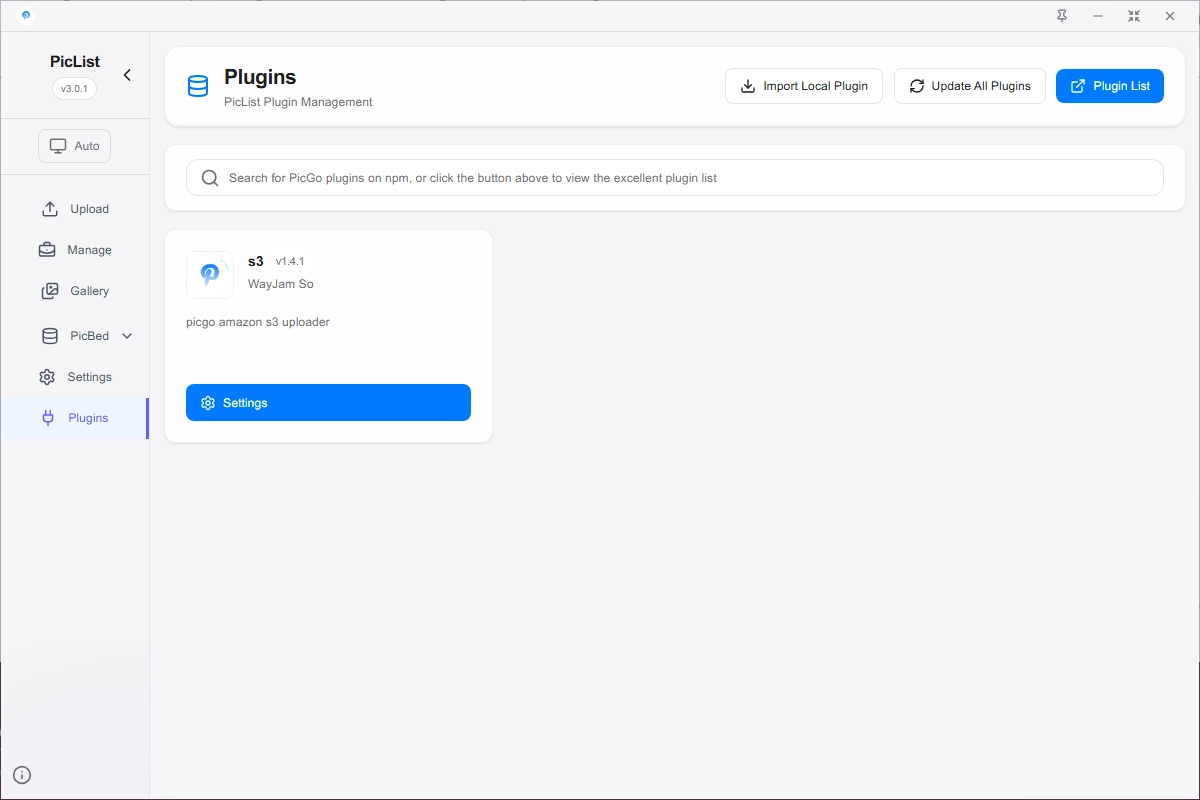
Task: Click the Plugins page heading
Action: (260, 77)
